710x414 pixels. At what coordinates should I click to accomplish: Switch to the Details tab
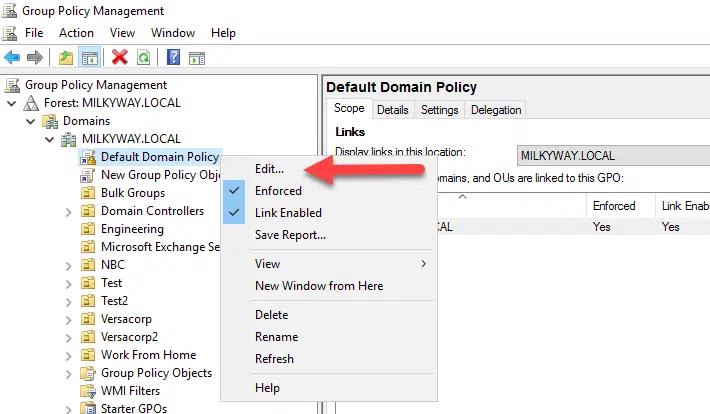pos(393,110)
